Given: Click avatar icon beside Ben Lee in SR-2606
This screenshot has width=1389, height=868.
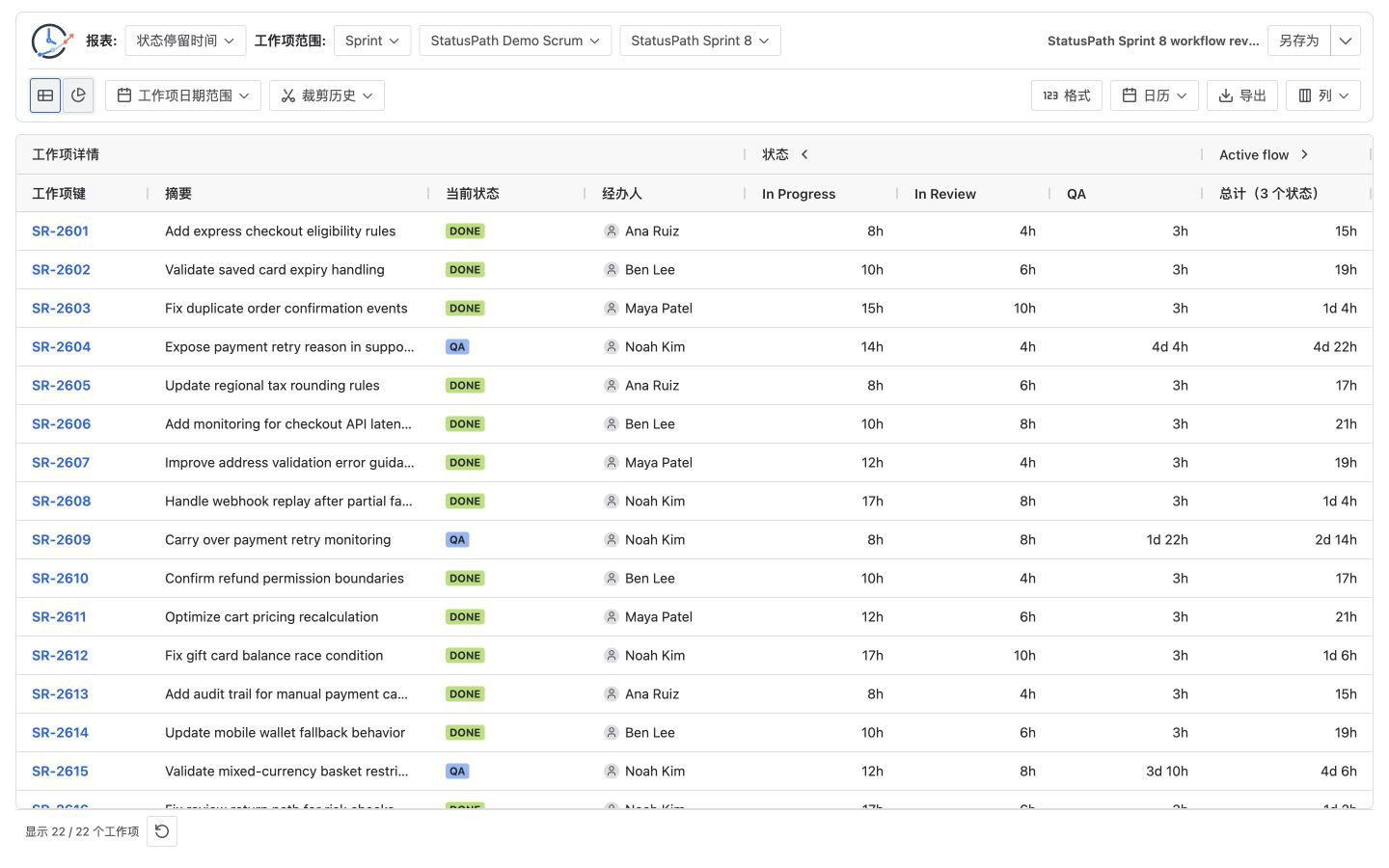Looking at the screenshot, I should (x=611, y=424).
